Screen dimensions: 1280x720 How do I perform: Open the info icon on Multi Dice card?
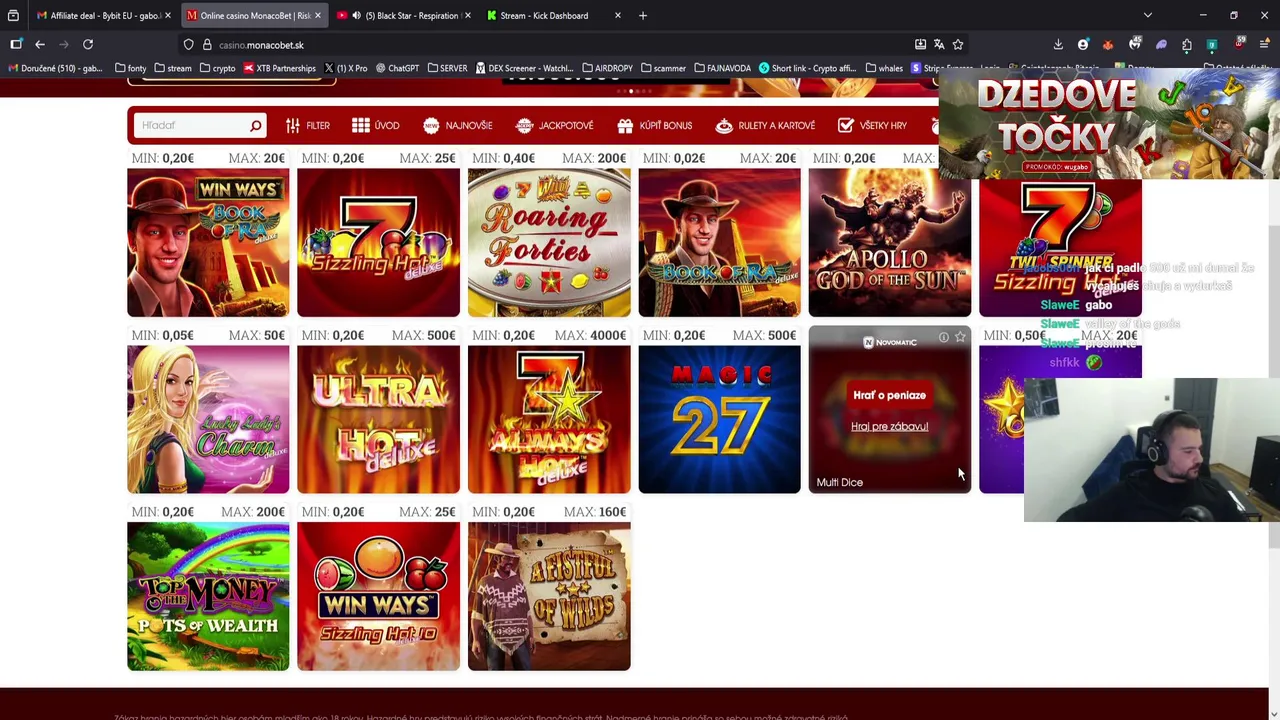[943, 338]
